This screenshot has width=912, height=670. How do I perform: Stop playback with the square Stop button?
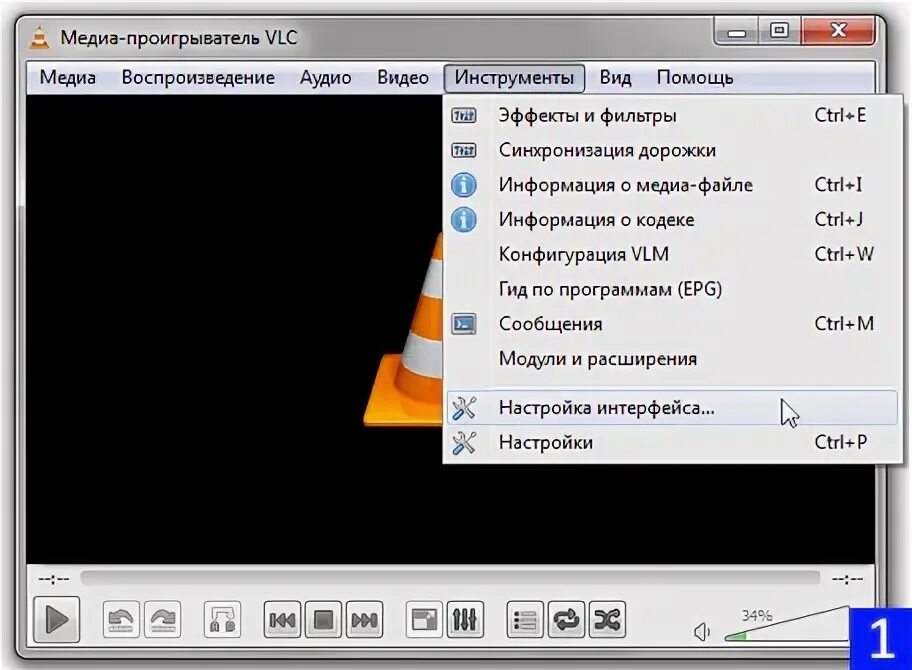click(323, 620)
